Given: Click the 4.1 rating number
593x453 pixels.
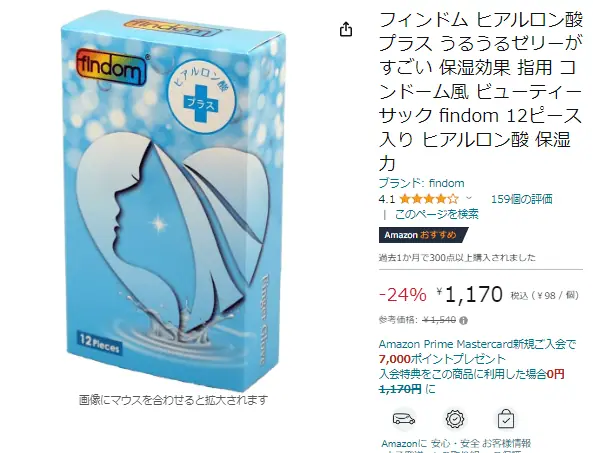Looking at the screenshot, I should tap(387, 199).
